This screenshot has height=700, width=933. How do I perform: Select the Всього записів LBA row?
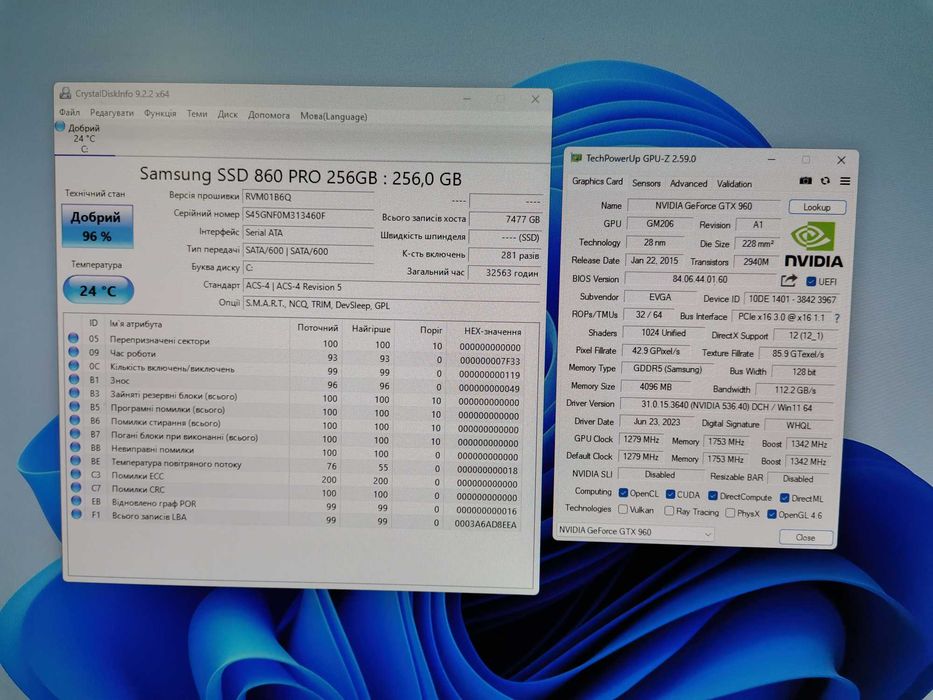point(296,519)
